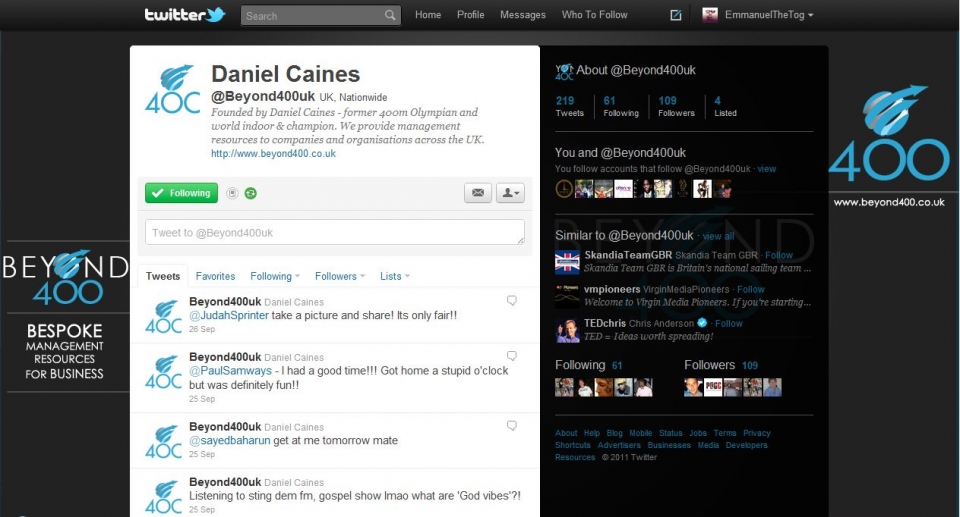The height and width of the screenshot is (517, 960).
Task: Open the Help footer link
Action: pyautogui.click(x=591, y=433)
